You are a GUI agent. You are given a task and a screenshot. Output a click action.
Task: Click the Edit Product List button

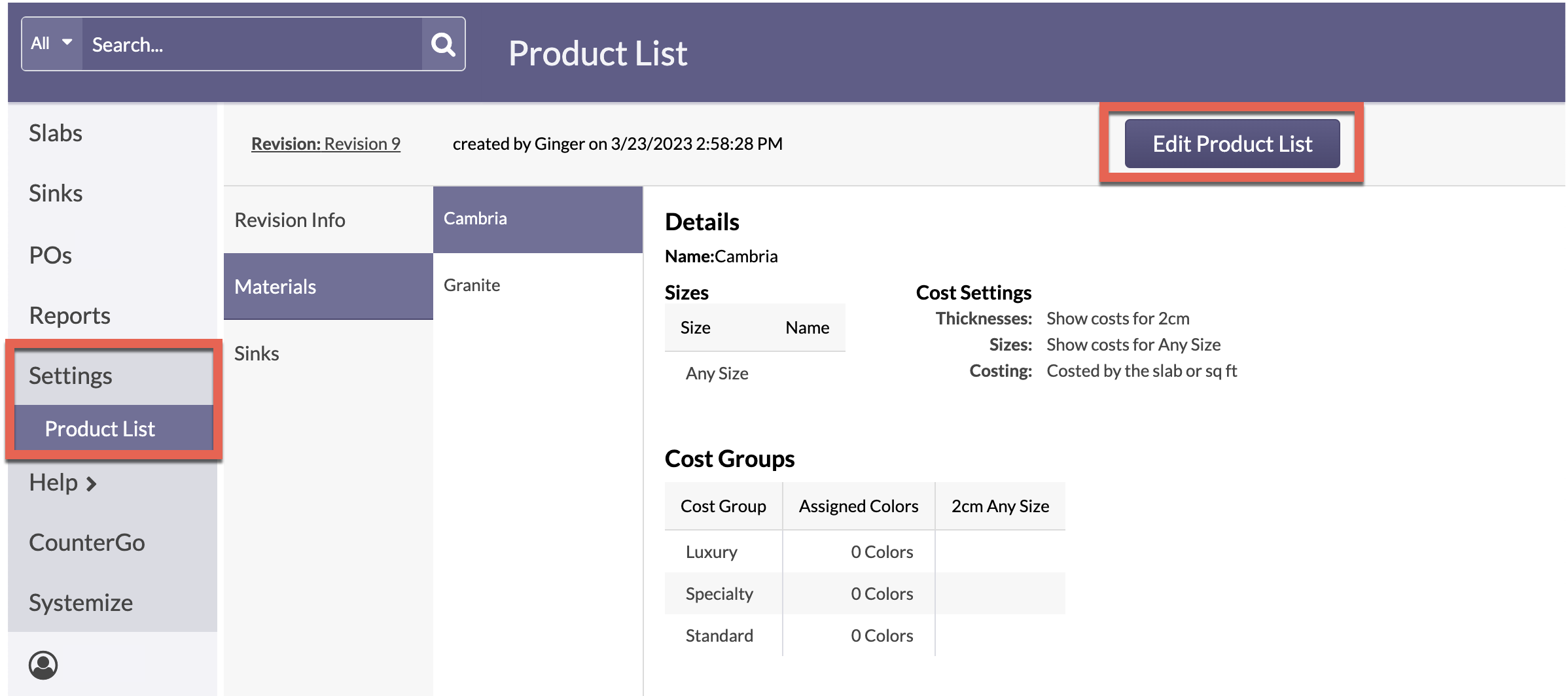(1232, 144)
